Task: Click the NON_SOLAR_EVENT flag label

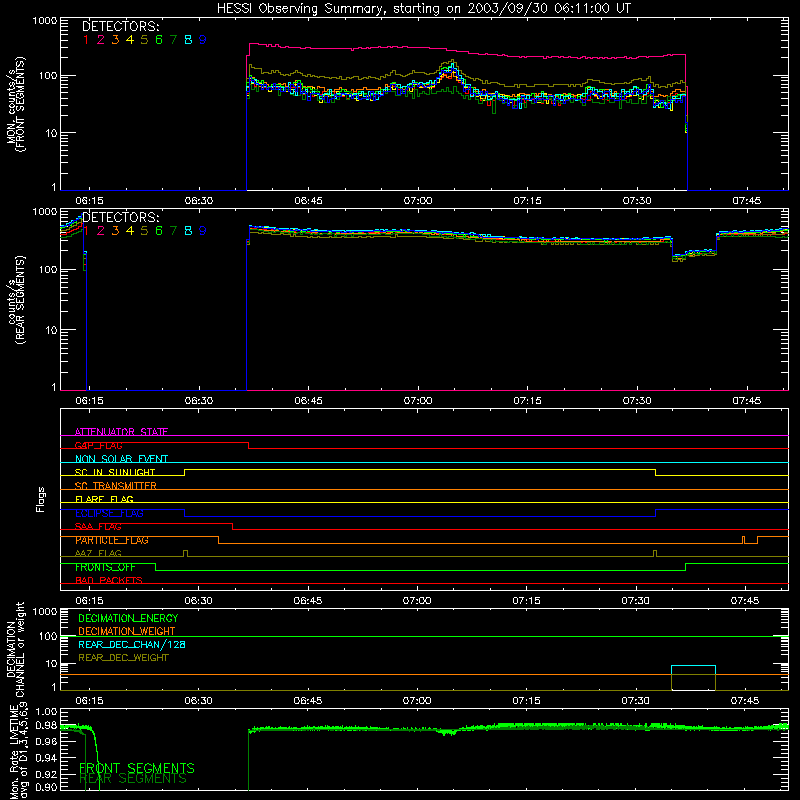Action: click(x=121, y=459)
